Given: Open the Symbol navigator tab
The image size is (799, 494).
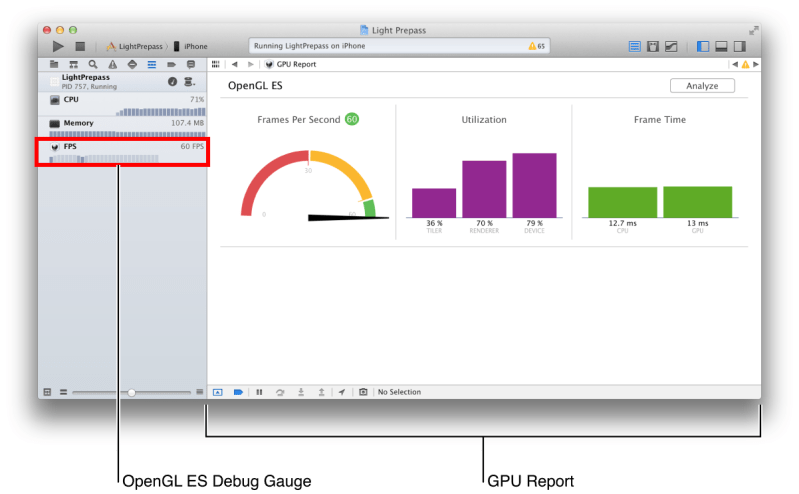Looking at the screenshot, I should click(x=73, y=64).
